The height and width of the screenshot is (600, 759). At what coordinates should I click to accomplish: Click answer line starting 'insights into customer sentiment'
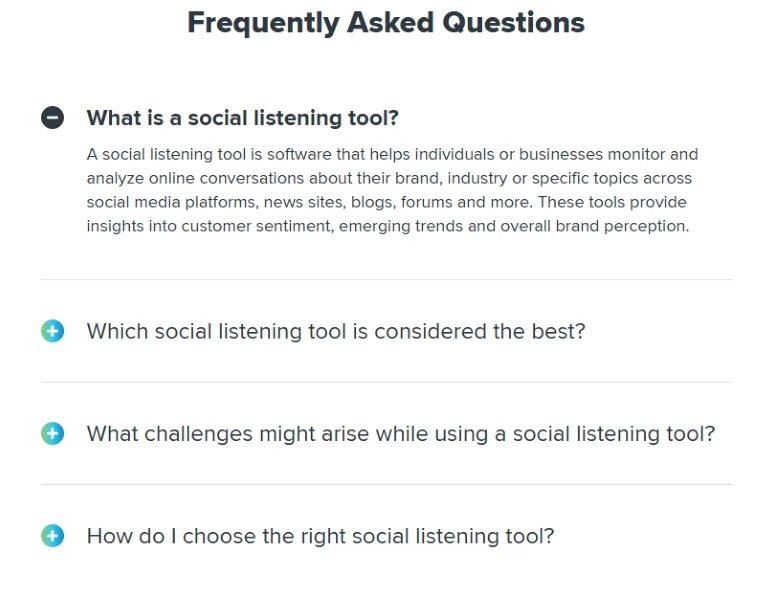click(x=388, y=226)
